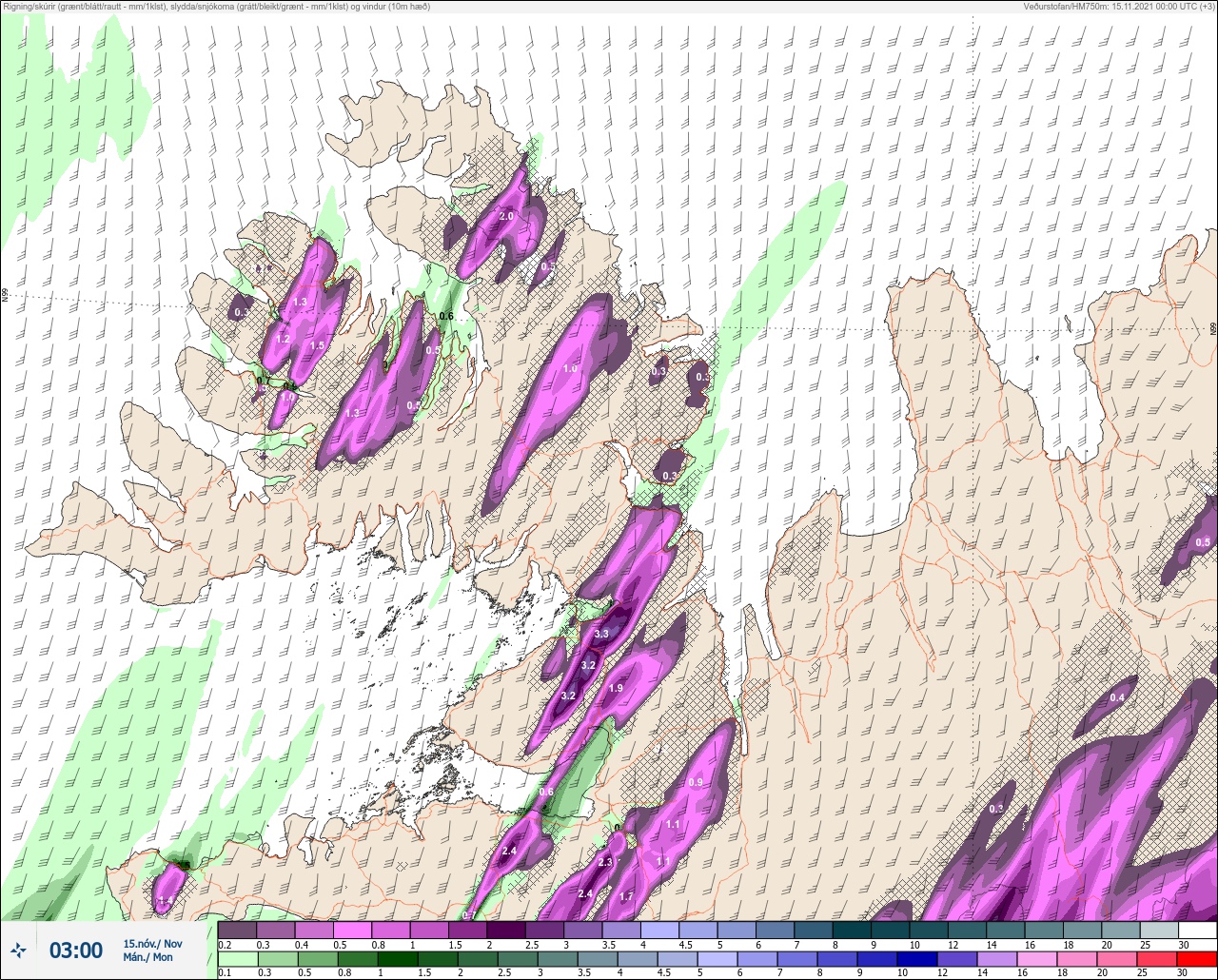Viewport: 1218px width, 980px height.
Task: Pick the darkest purple swatch in the top legend row
Action: tap(506, 930)
